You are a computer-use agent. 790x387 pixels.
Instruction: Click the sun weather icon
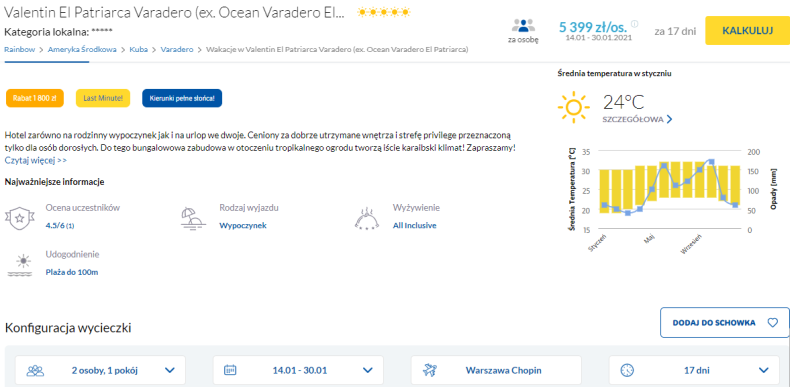click(573, 107)
